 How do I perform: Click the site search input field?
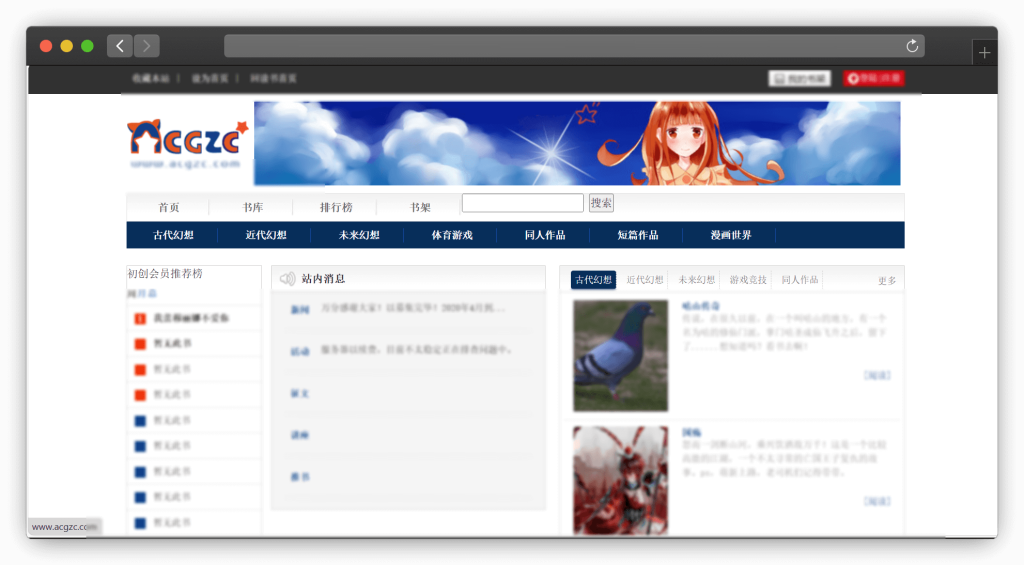(522, 202)
